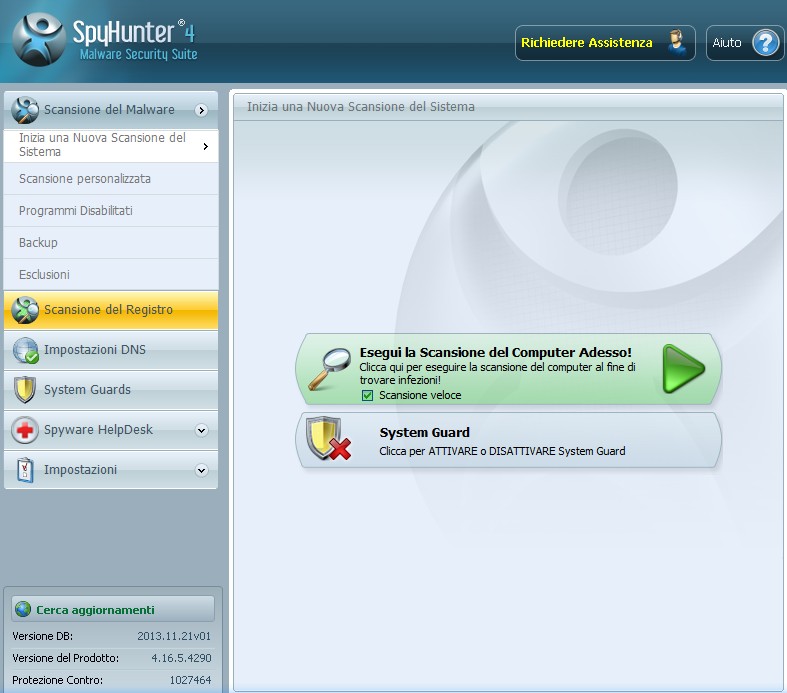
Task: Click the panel title Inizia una Nuova Scansione
Action: coord(361,107)
